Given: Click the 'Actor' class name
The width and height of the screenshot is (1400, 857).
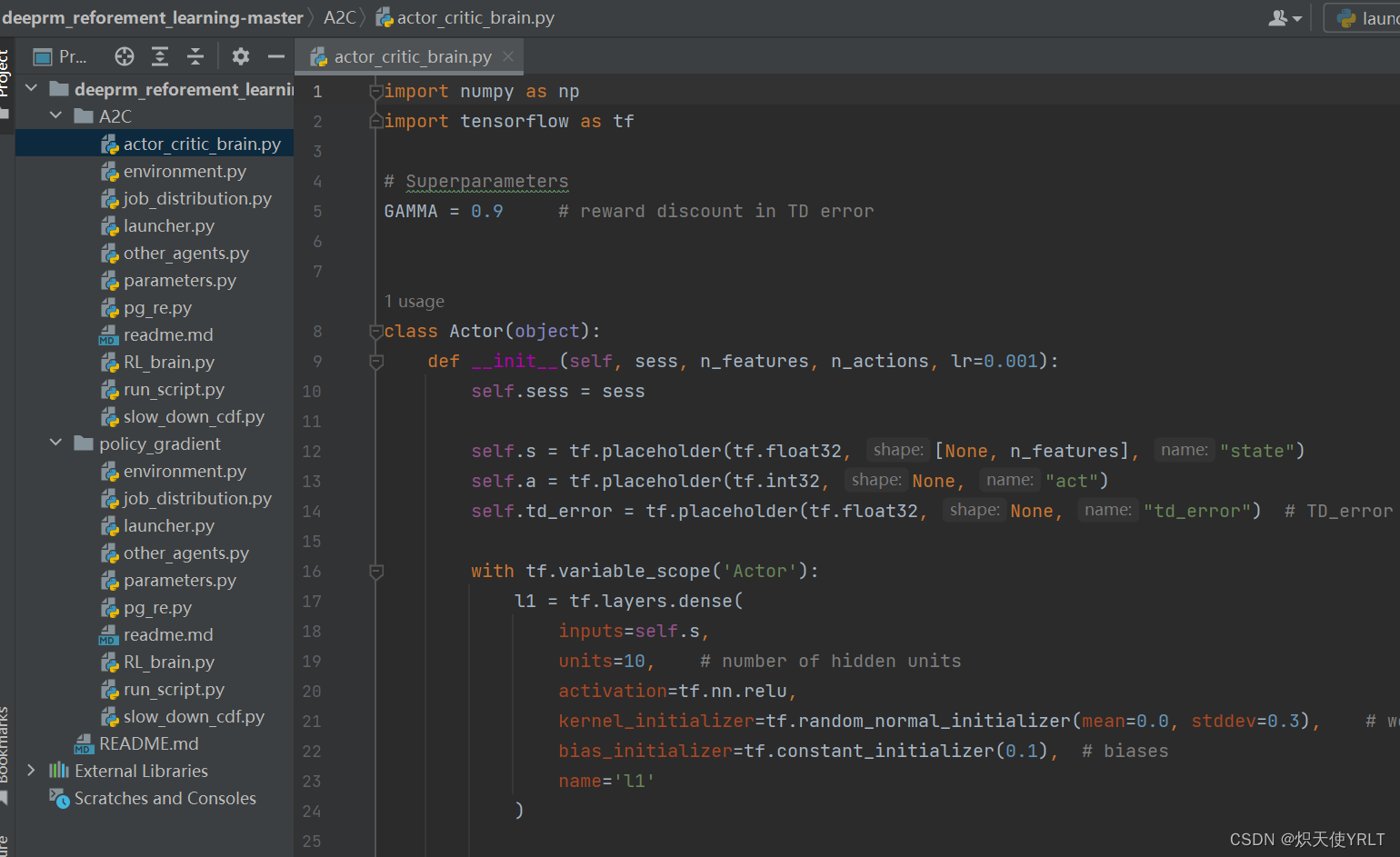Looking at the screenshot, I should coord(476,332).
